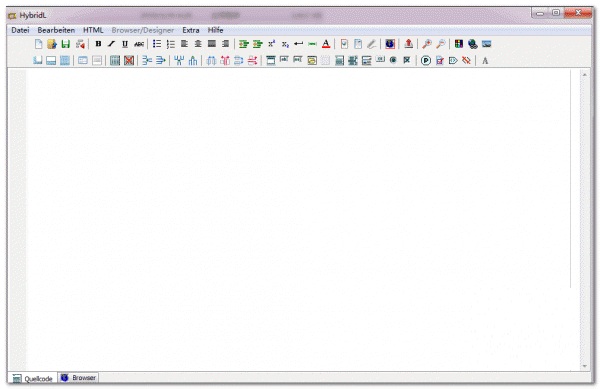Click the superscript x² icon
The image size is (600, 389).
272,44
